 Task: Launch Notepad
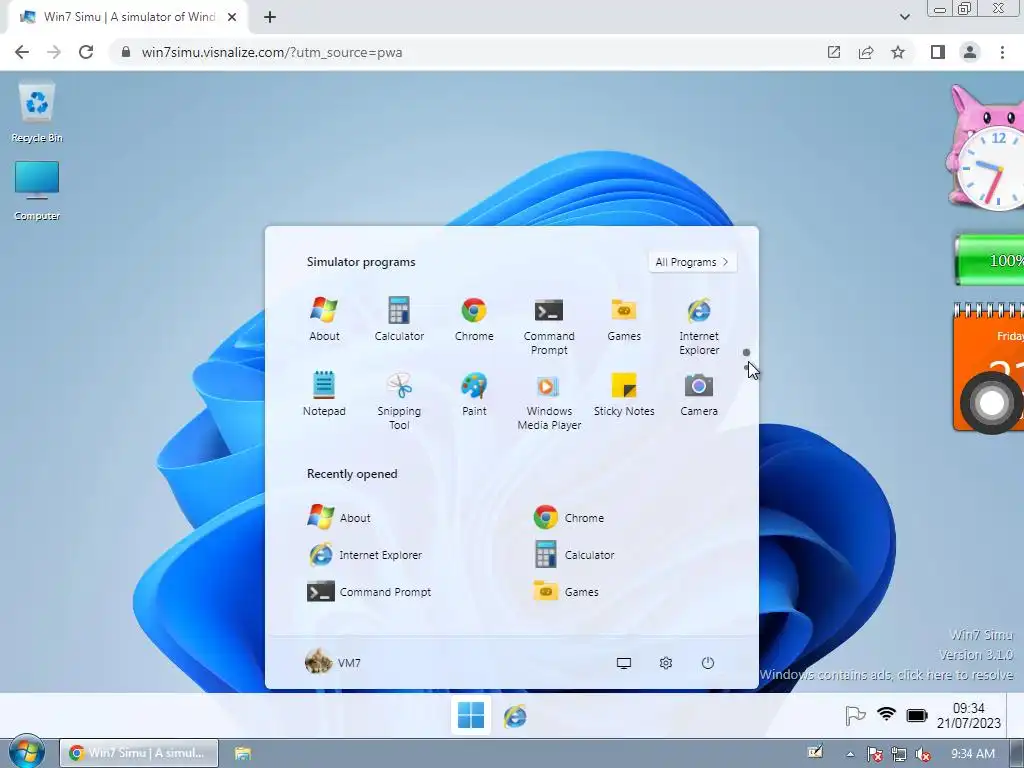coord(324,394)
